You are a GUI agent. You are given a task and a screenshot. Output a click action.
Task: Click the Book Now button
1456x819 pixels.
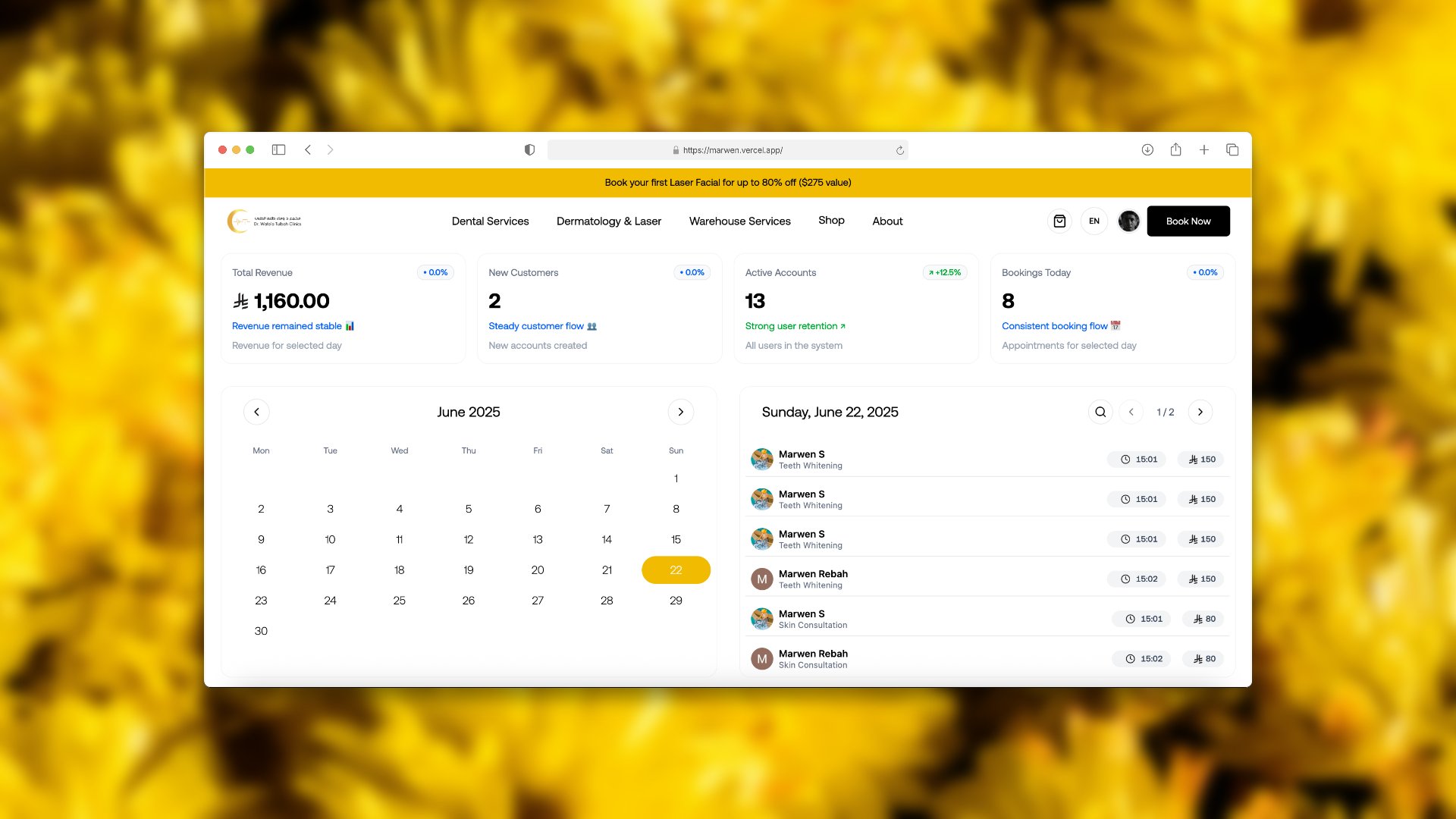tap(1188, 221)
